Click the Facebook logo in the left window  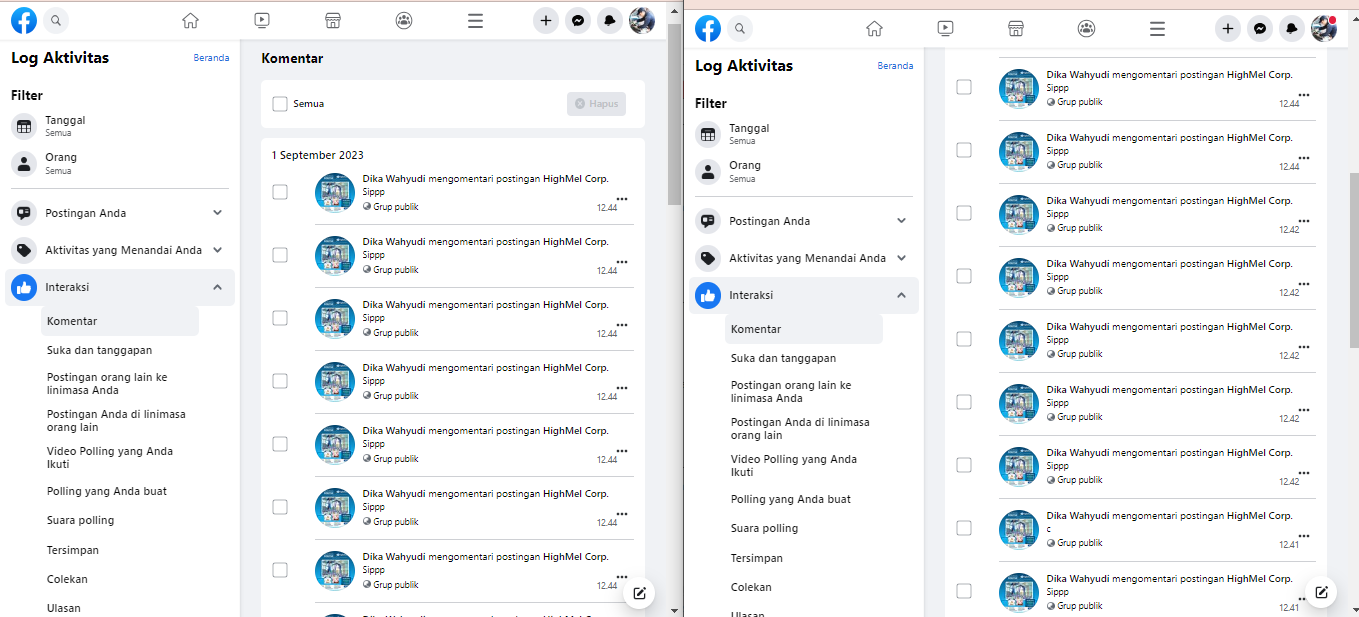pos(23,19)
